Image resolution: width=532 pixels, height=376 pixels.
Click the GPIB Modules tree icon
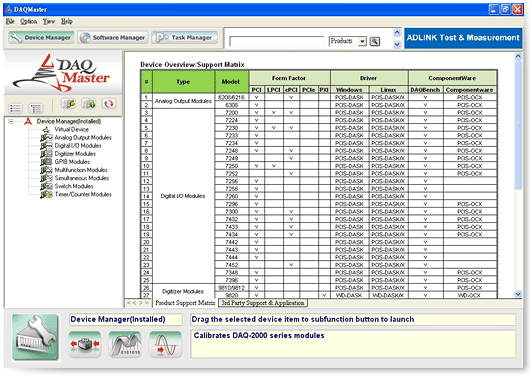click(x=46, y=162)
